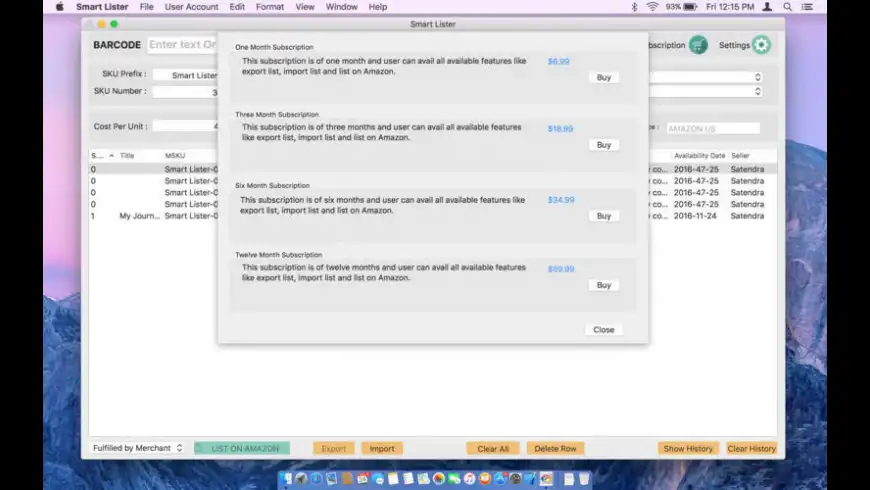This screenshot has width=870, height=490.
Task: Click the $18.99 price link
Action: [560, 129]
